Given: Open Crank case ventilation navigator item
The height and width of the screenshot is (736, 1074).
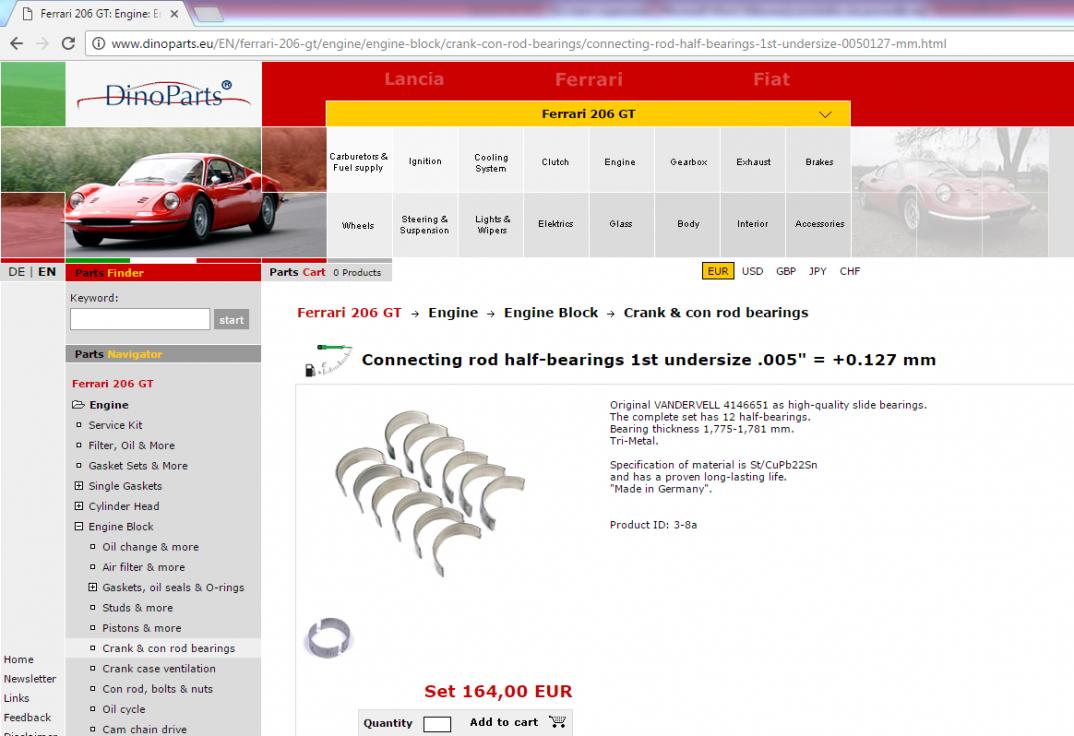Looking at the screenshot, I should pyautogui.click(x=159, y=668).
